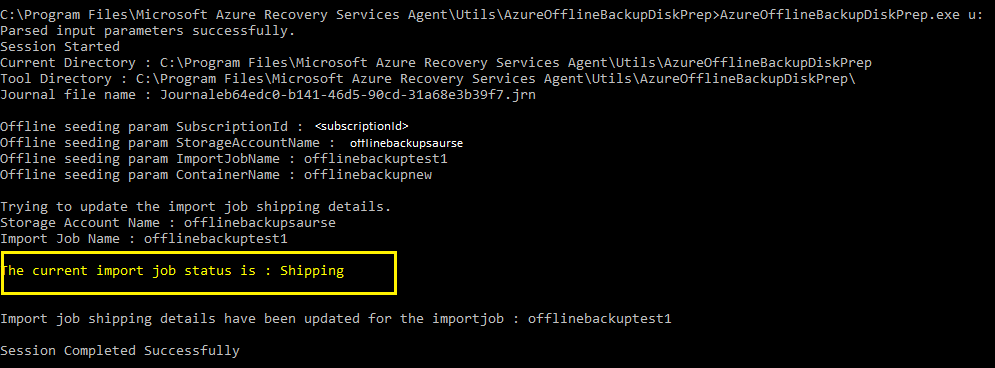Screen dimensions: 995x368
Task: Click the 'Parsed input parameters successfully' line
Action: click(148, 31)
